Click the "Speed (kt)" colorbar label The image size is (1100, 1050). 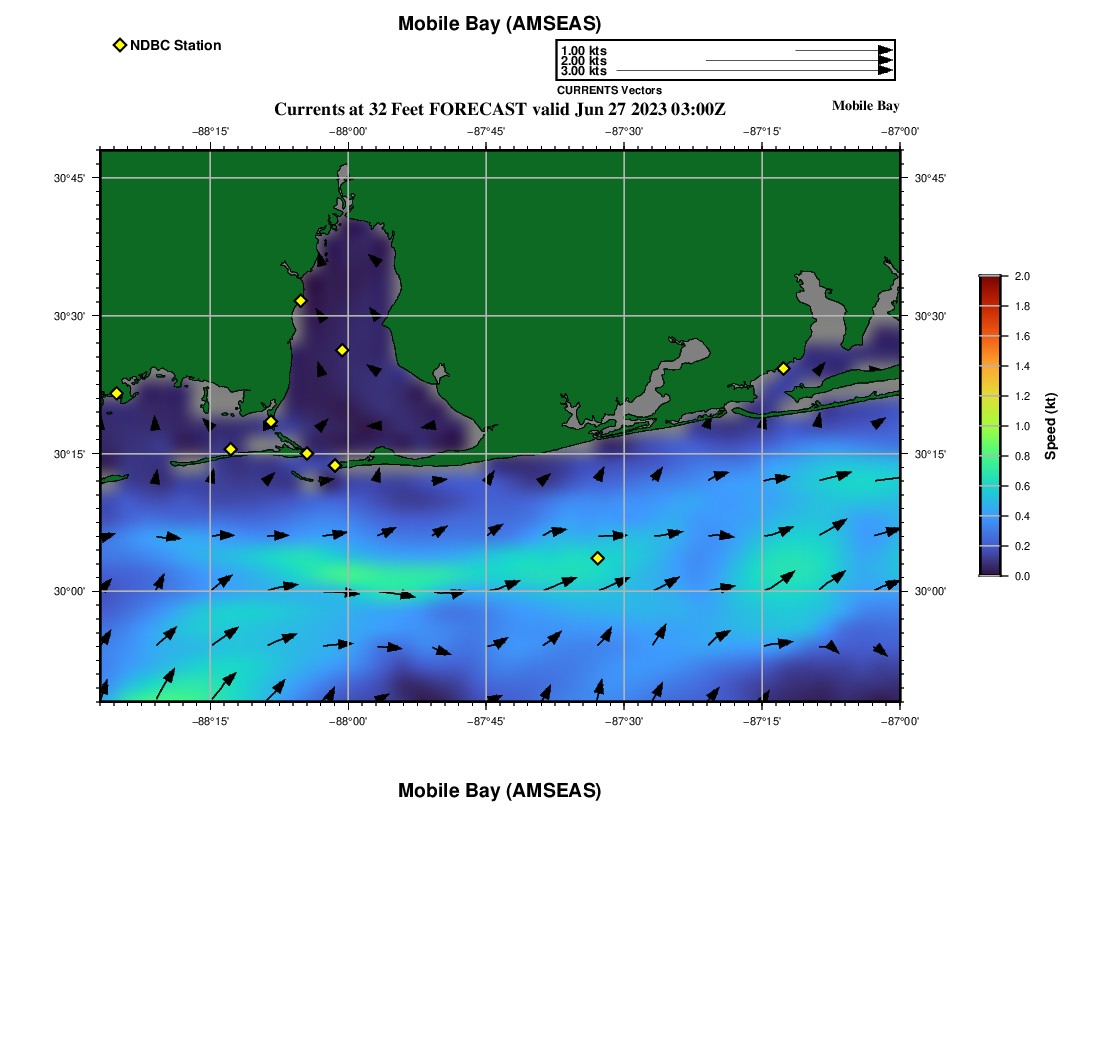(x=1050, y=426)
